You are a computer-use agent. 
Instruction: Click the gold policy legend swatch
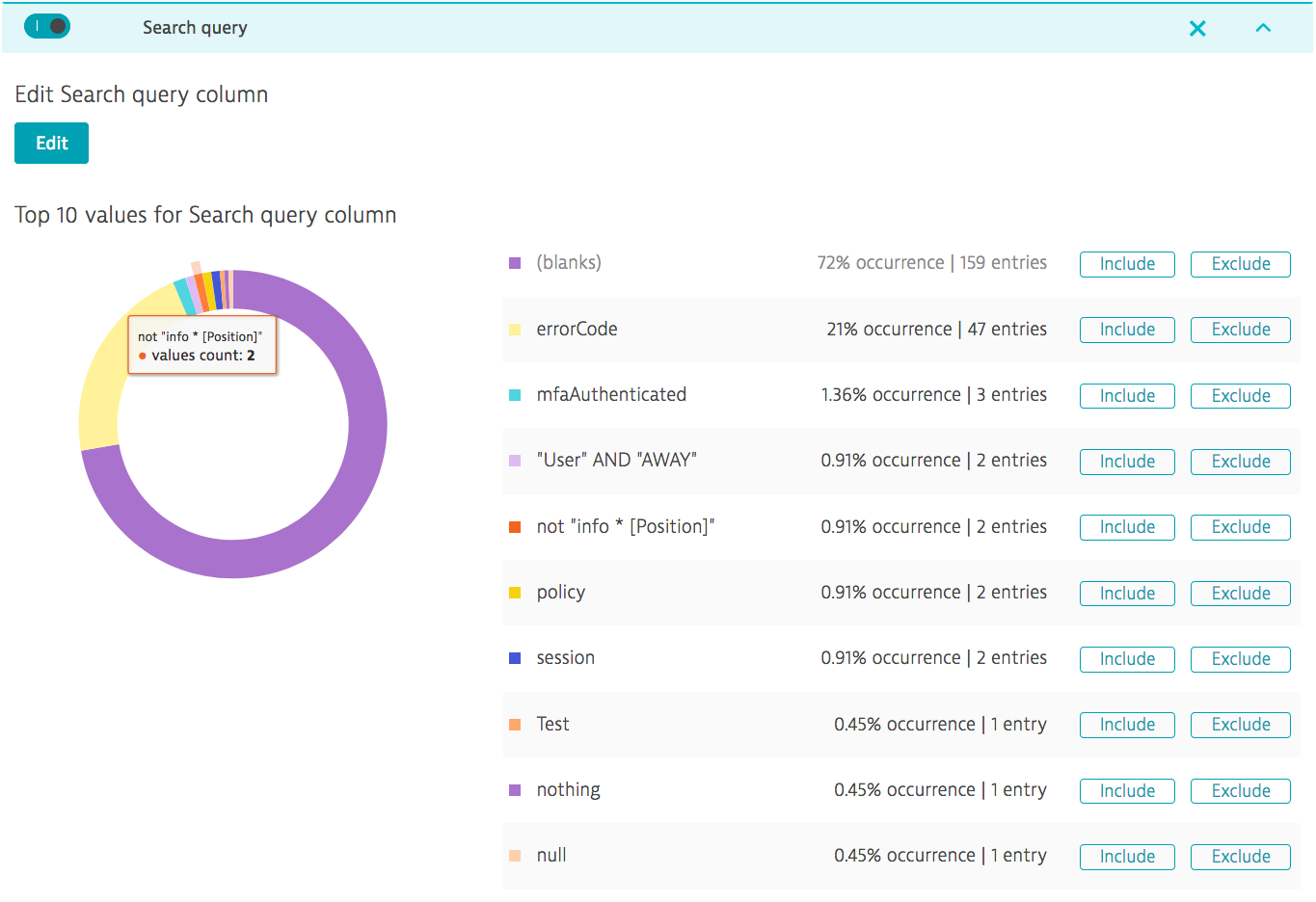[515, 593]
